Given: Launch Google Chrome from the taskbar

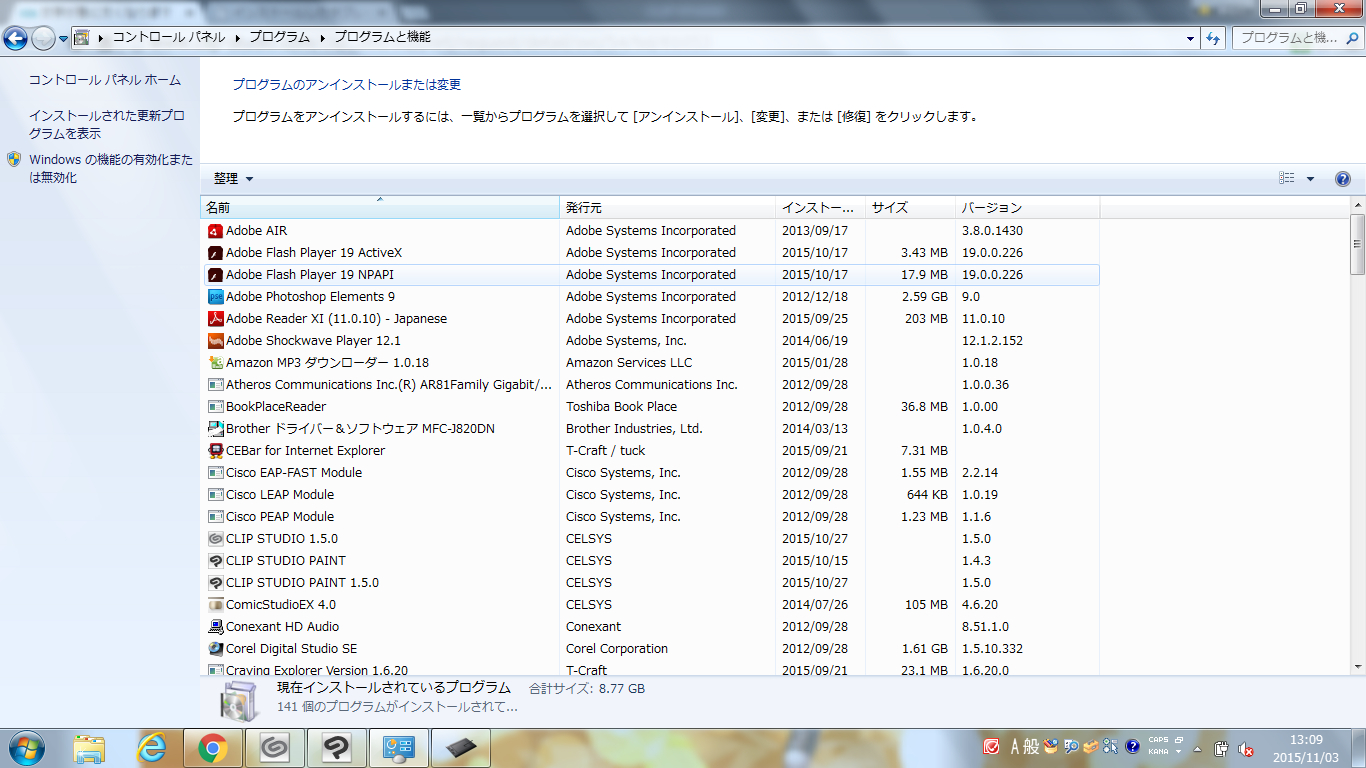Looking at the screenshot, I should point(212,748).
